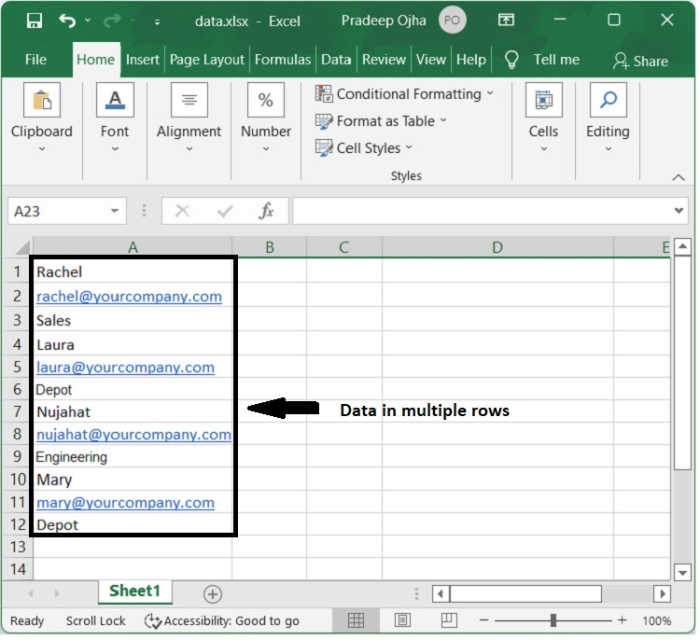Click the Undo arrow icon
The height and width of the screenshot is (640, 700).
[x=67, y=20]
